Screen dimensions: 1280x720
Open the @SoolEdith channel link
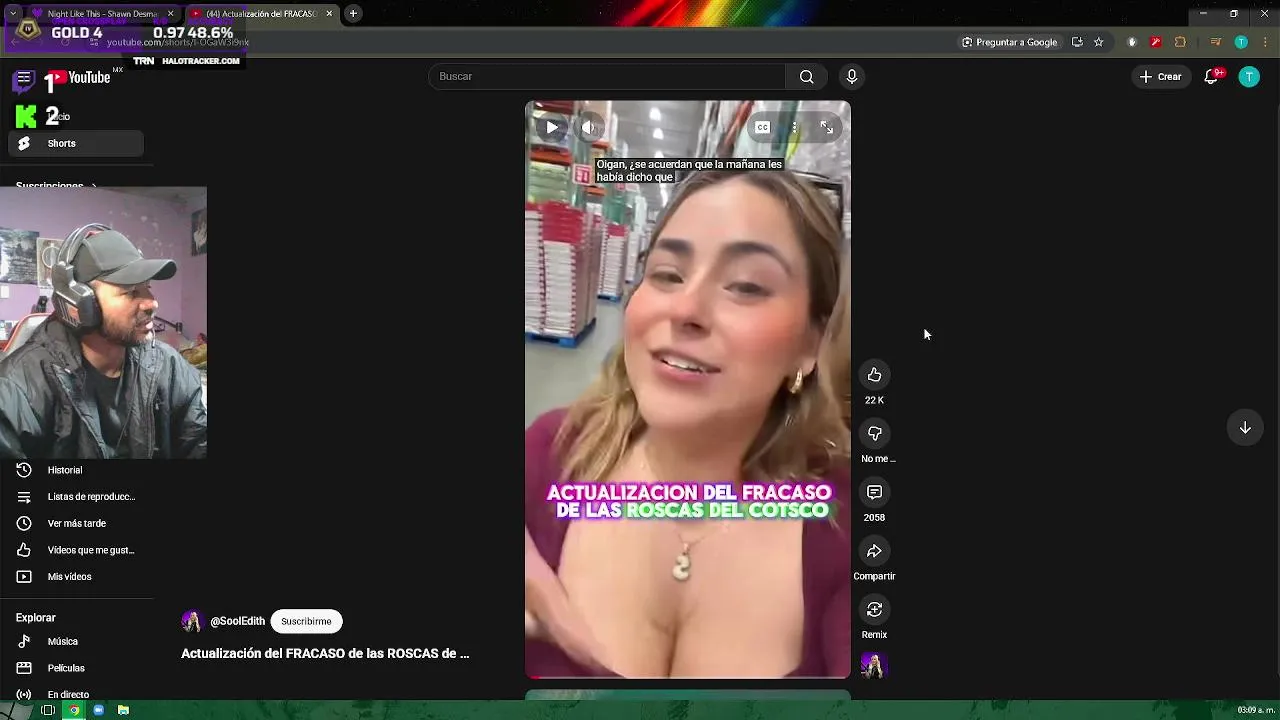click(x=237, y=621)
